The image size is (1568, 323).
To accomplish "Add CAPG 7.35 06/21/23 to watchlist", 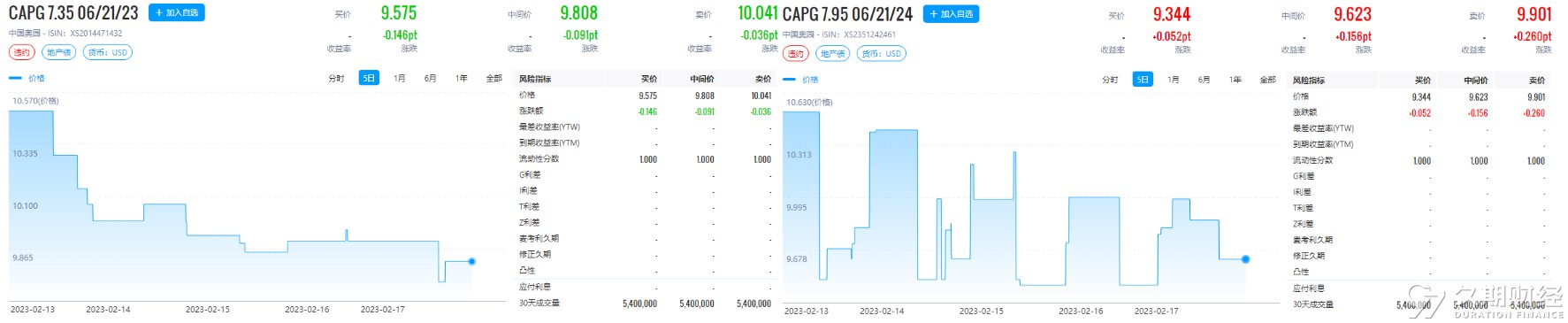I will coord(177,13).
